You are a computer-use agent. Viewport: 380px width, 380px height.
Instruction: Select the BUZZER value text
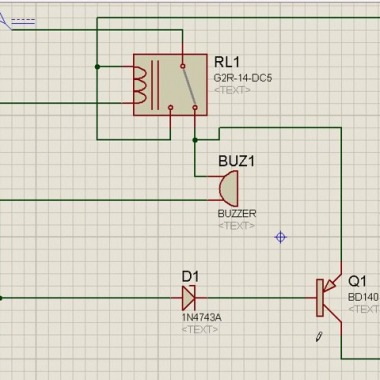(x=237, y=214)
